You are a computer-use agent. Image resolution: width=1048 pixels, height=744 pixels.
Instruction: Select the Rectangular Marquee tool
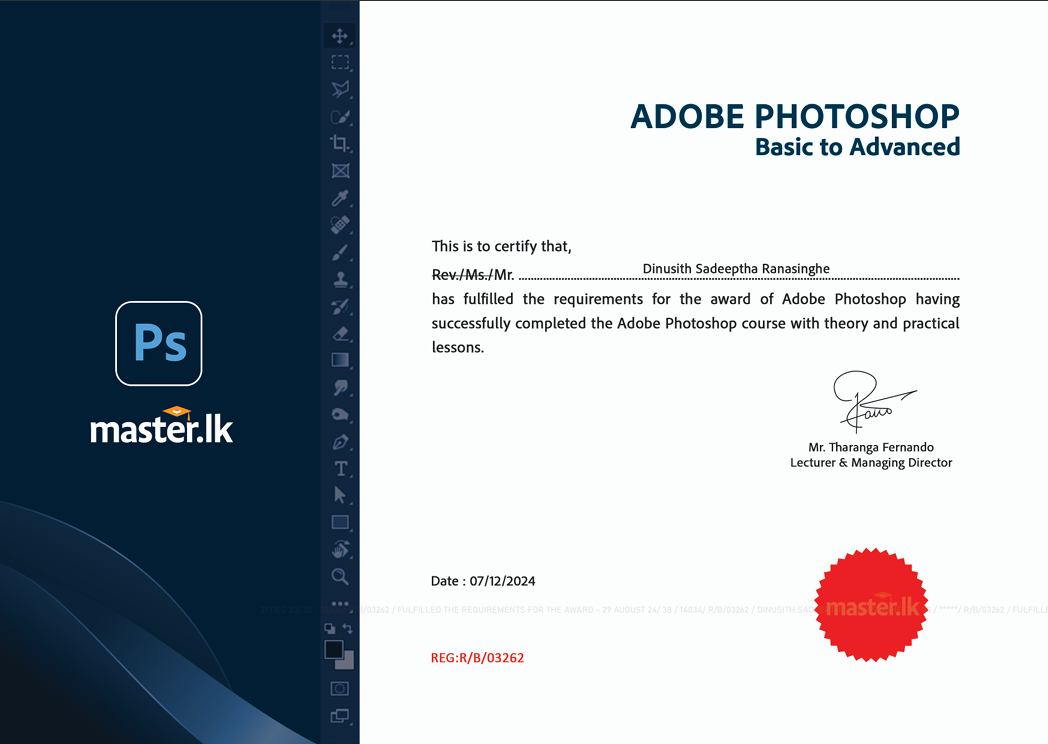340,62
